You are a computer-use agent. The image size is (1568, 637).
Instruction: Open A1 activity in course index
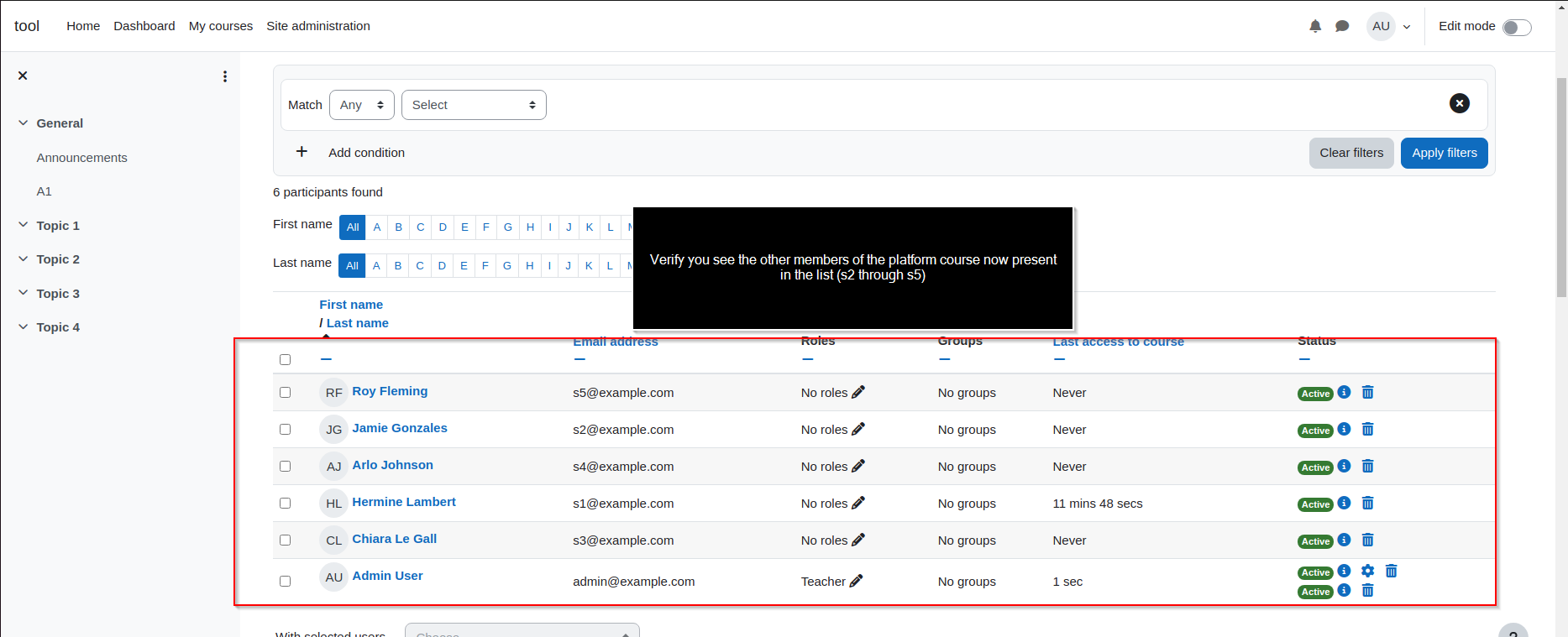coord(44,191)
